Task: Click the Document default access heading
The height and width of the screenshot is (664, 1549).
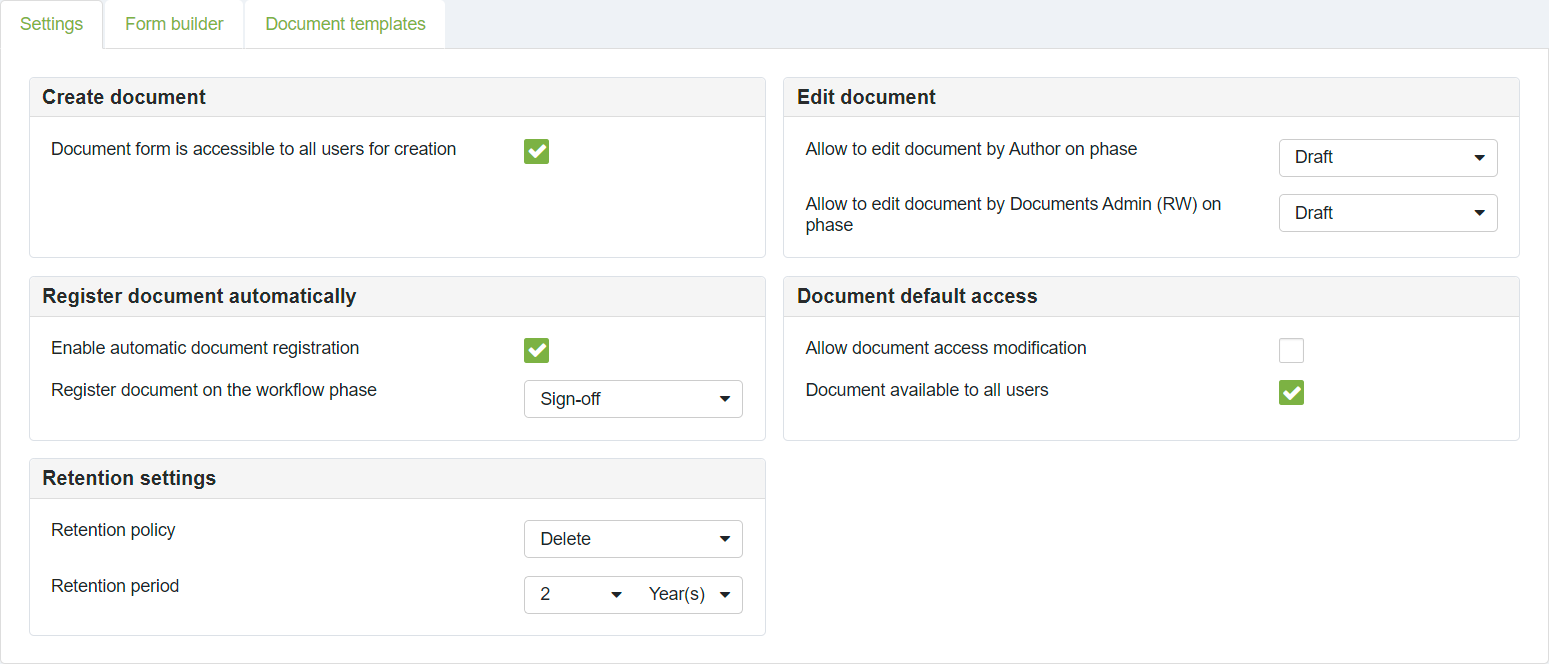Action: coord(917,296)
